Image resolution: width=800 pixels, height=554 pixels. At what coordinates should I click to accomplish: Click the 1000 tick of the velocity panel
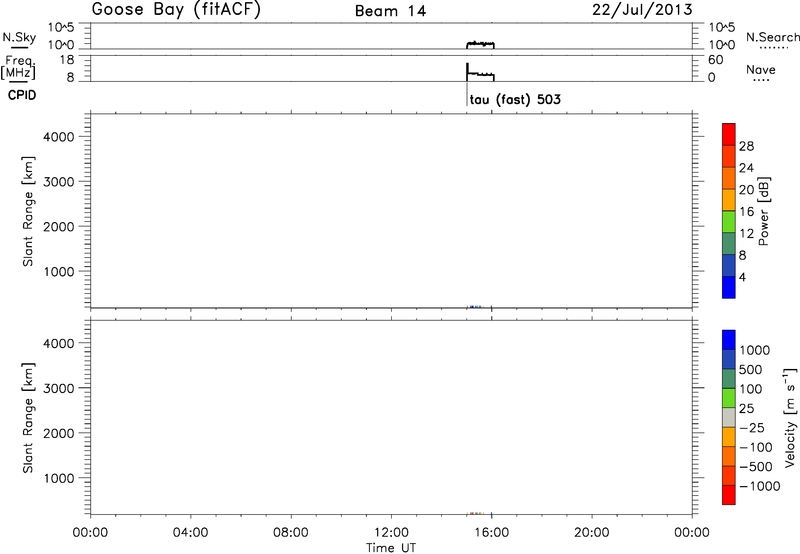click(59, 478)
